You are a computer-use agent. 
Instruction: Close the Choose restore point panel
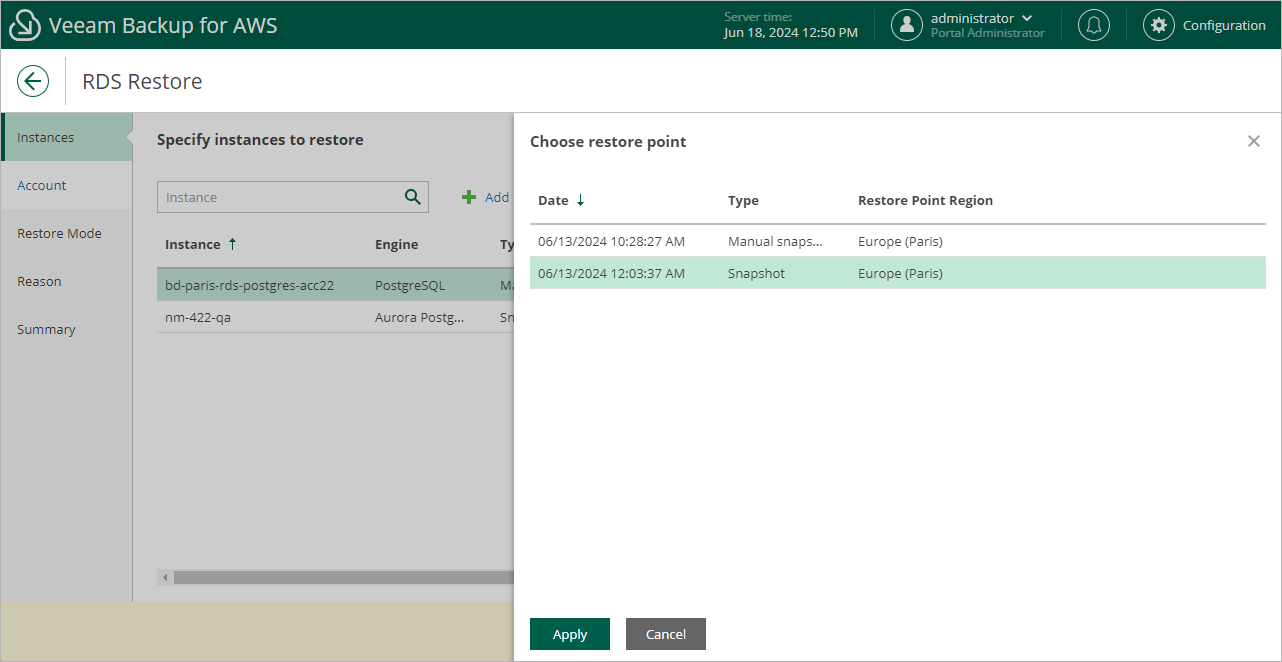click(1254, 141)
